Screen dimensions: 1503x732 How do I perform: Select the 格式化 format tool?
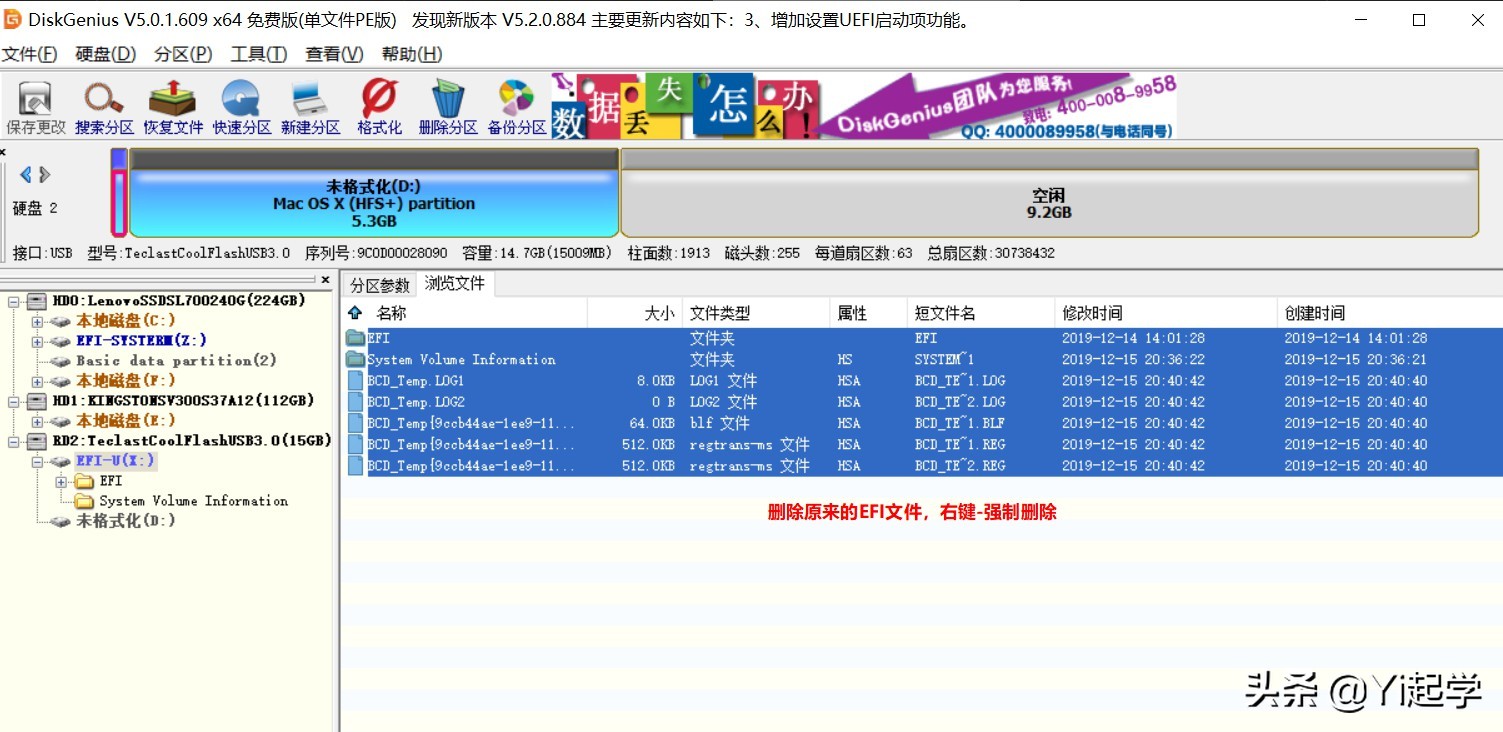(x=377, y=103)
